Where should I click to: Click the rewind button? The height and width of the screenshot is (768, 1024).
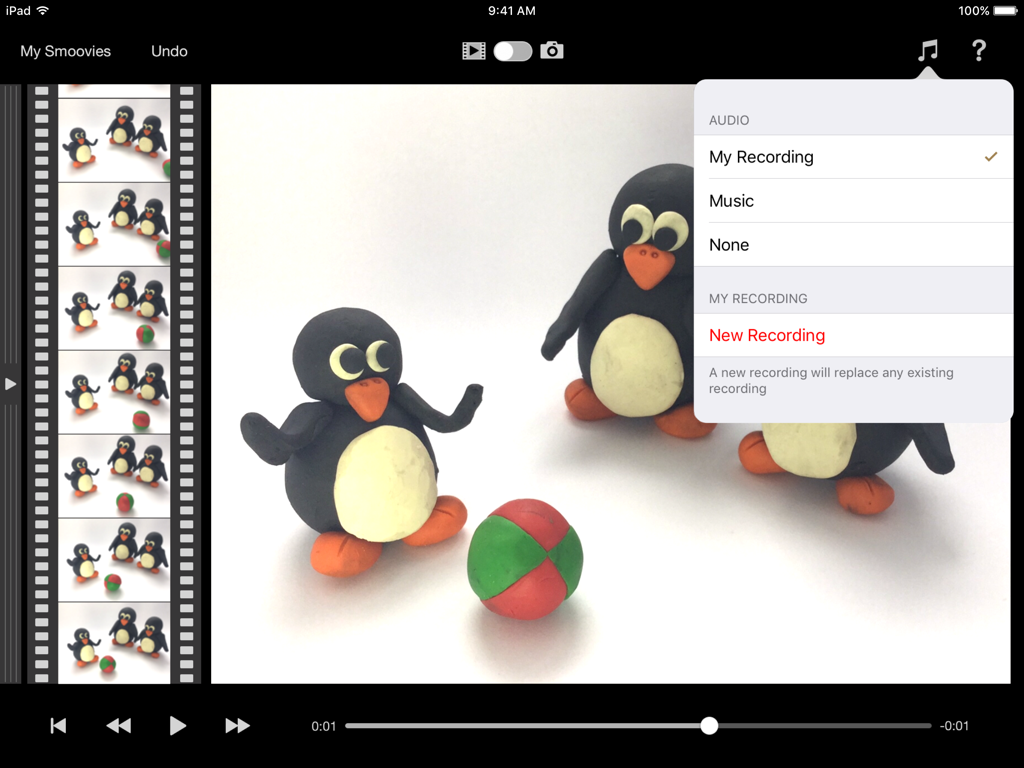(118, 725)
